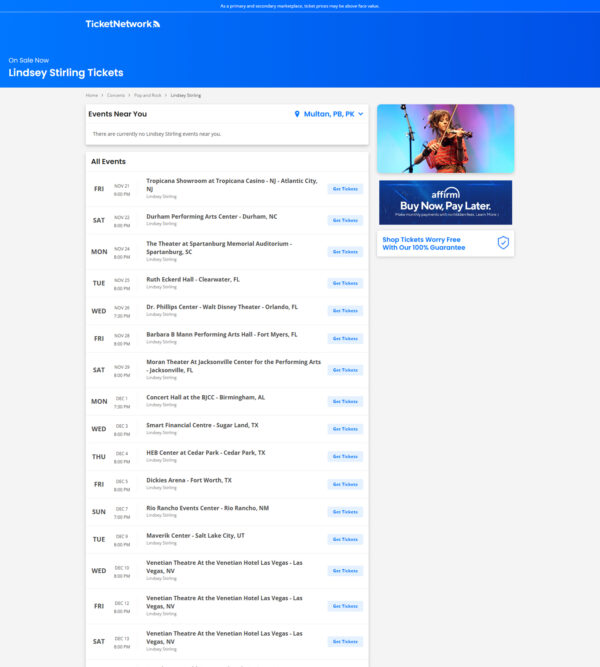Get Tickets for Dickies Arena Fort Worth
The image size is (600, 667).
pyautogui.click(x=345, y=485)
